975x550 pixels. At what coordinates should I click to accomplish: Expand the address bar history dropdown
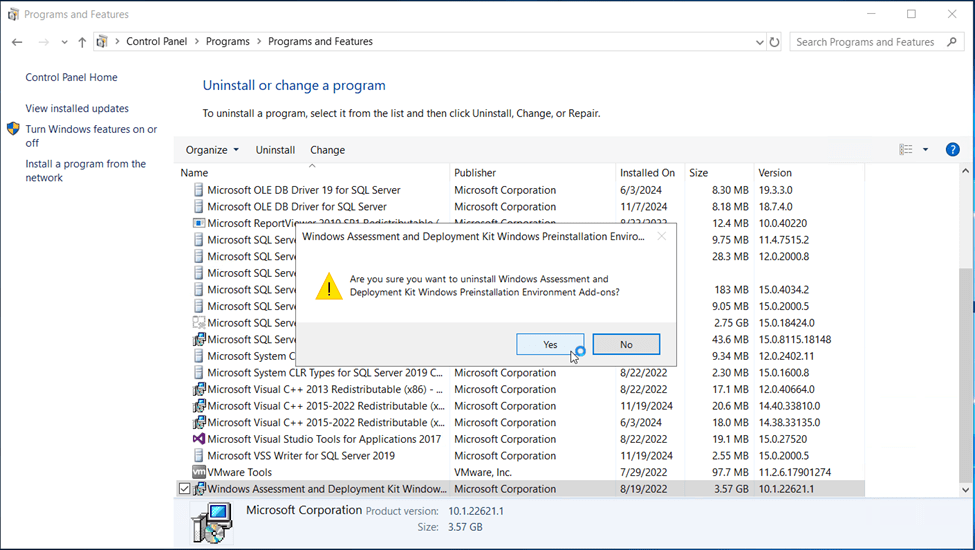(759, 42)
